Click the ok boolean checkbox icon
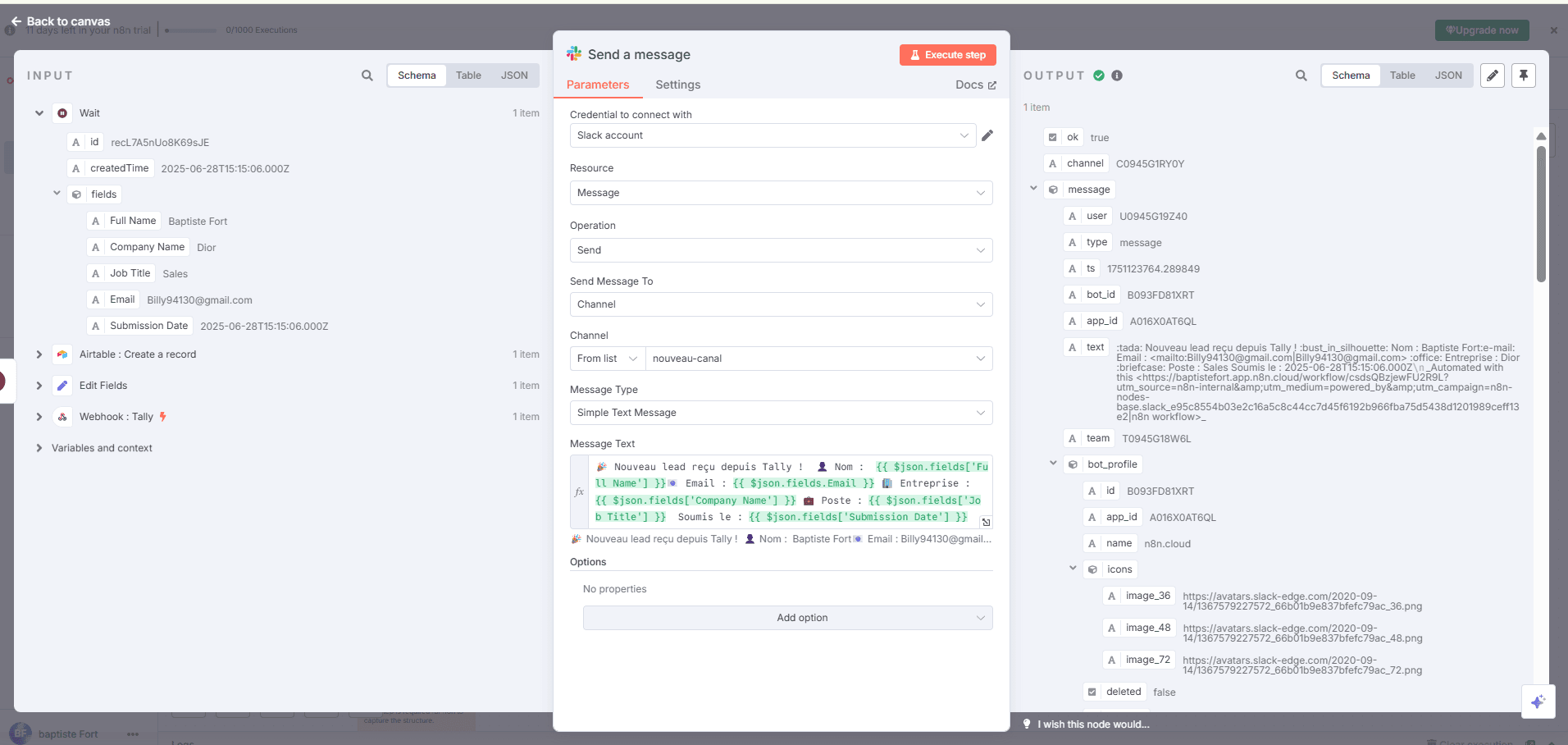This screenshot has height=745, width=1568. (x=1053, y=137)
